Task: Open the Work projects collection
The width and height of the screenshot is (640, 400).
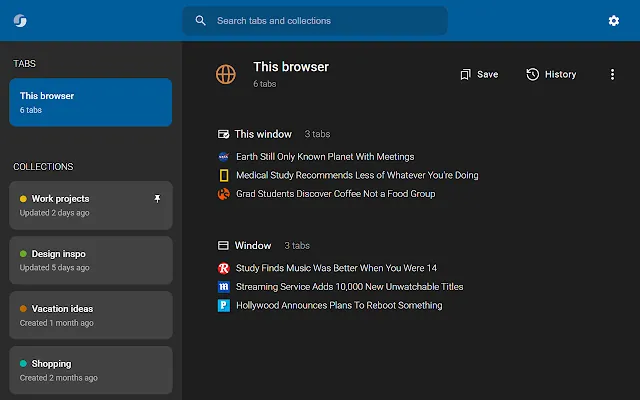Action: tap(91, 205)
